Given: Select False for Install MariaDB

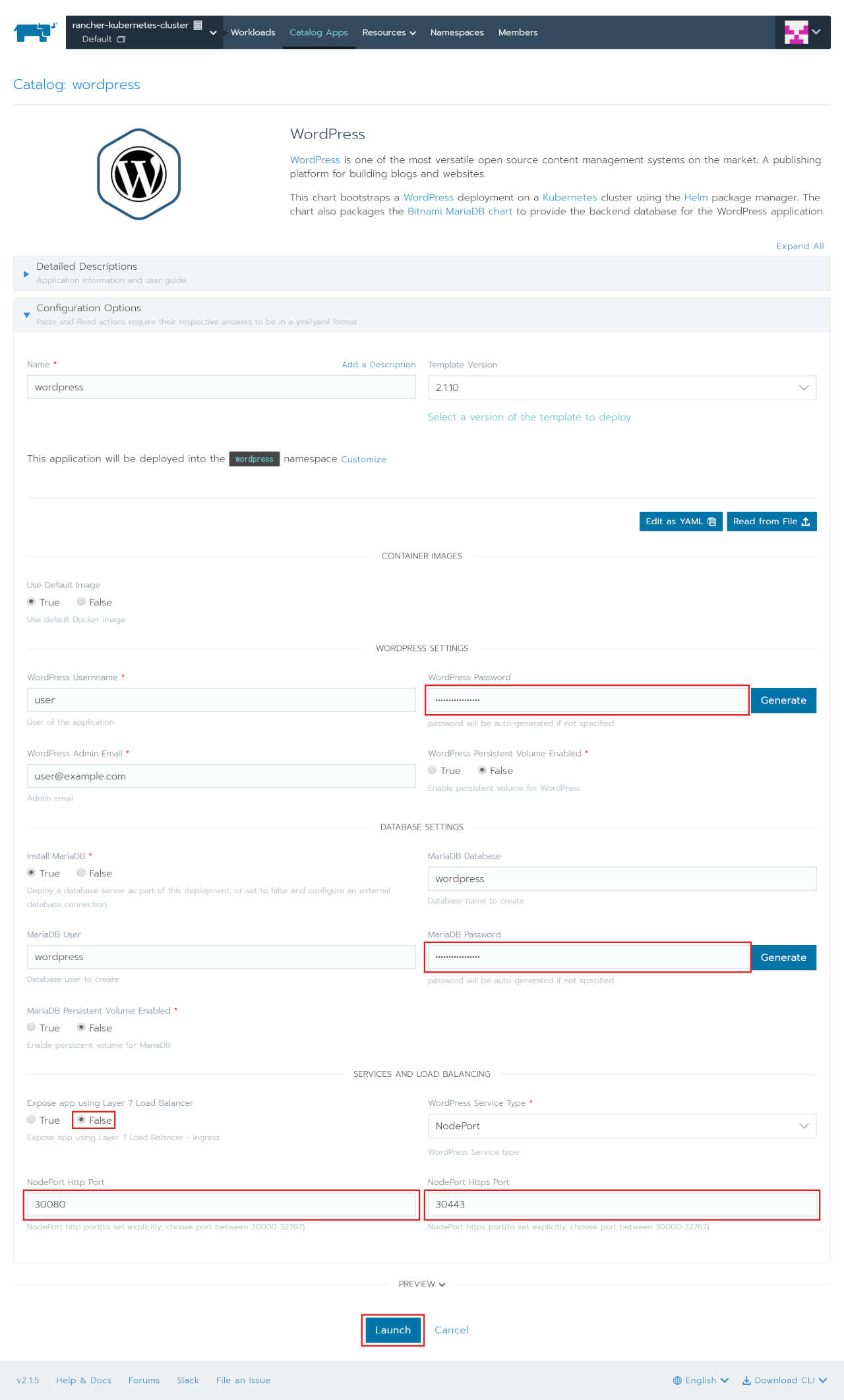Looking at the screenshot, I should point(81,872).
